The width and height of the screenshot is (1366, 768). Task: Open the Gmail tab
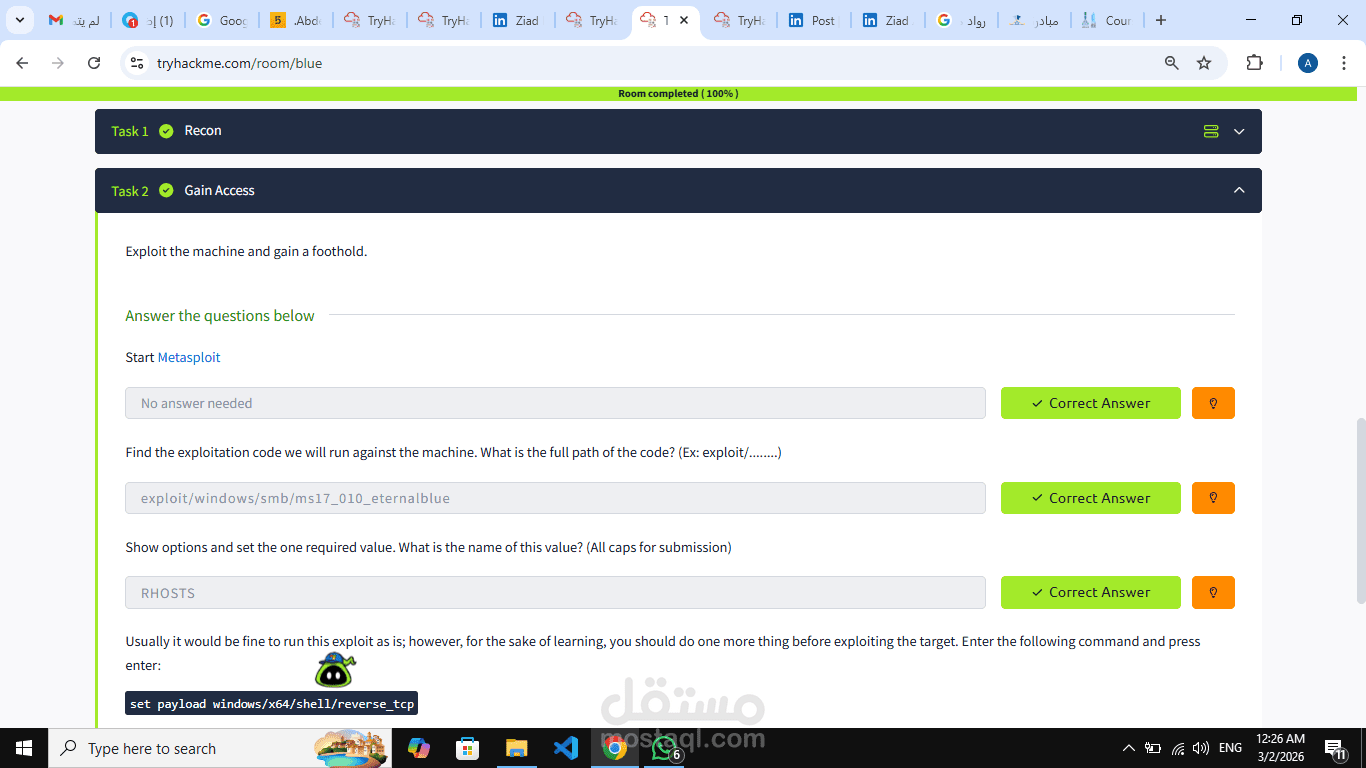[75, 20]
